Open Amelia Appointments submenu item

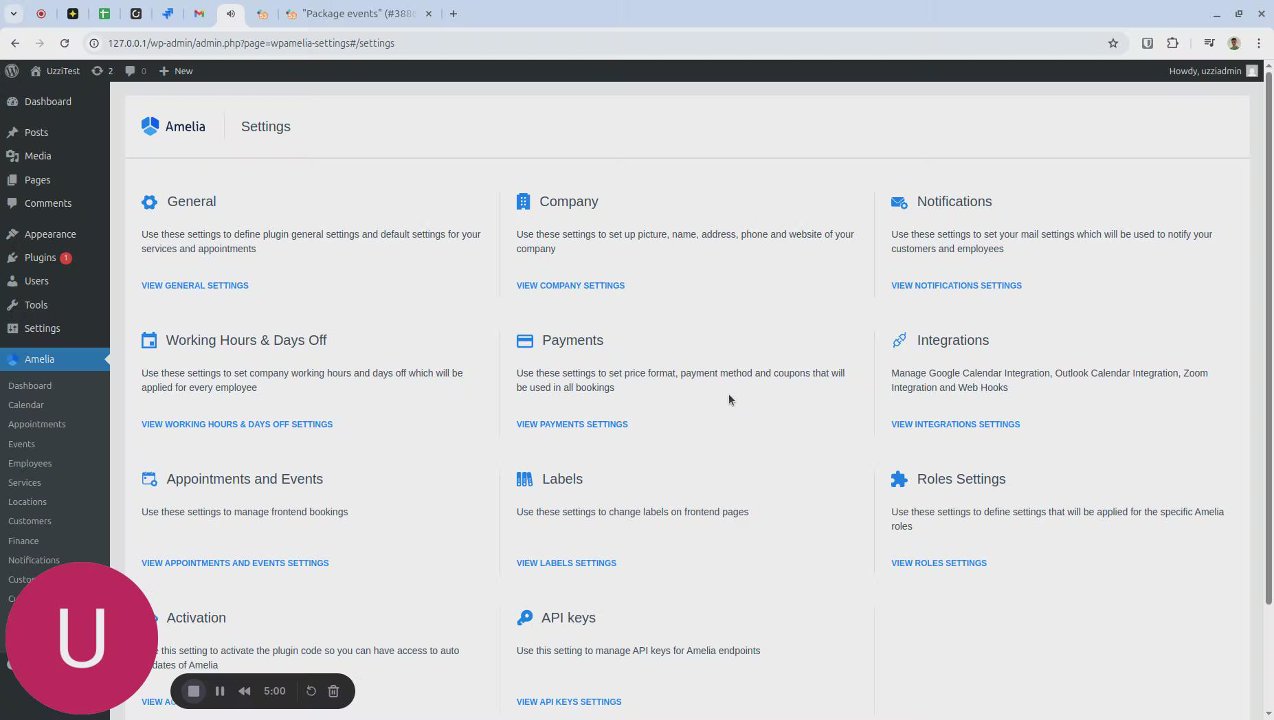click(37, 424)
